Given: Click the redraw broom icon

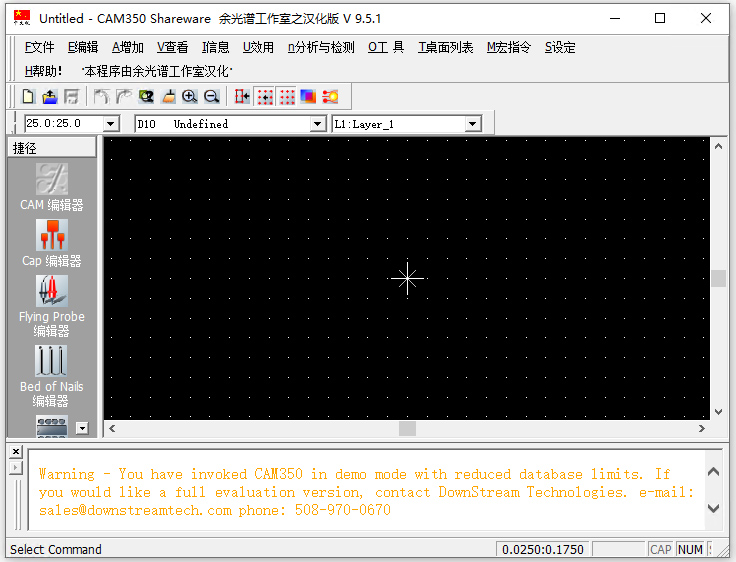Looking at the screenshot, I should (168, 97).
